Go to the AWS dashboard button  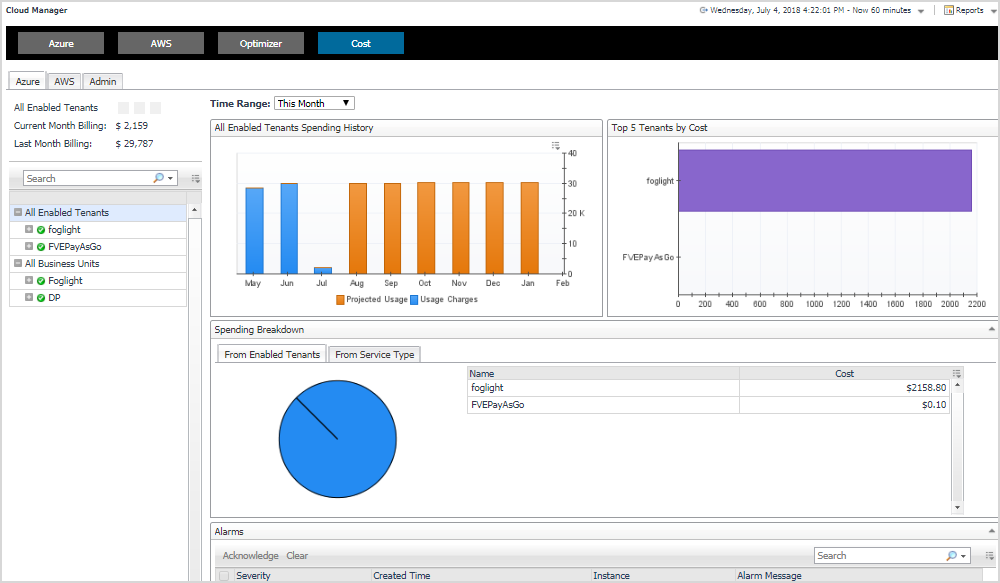click(161, 43)
